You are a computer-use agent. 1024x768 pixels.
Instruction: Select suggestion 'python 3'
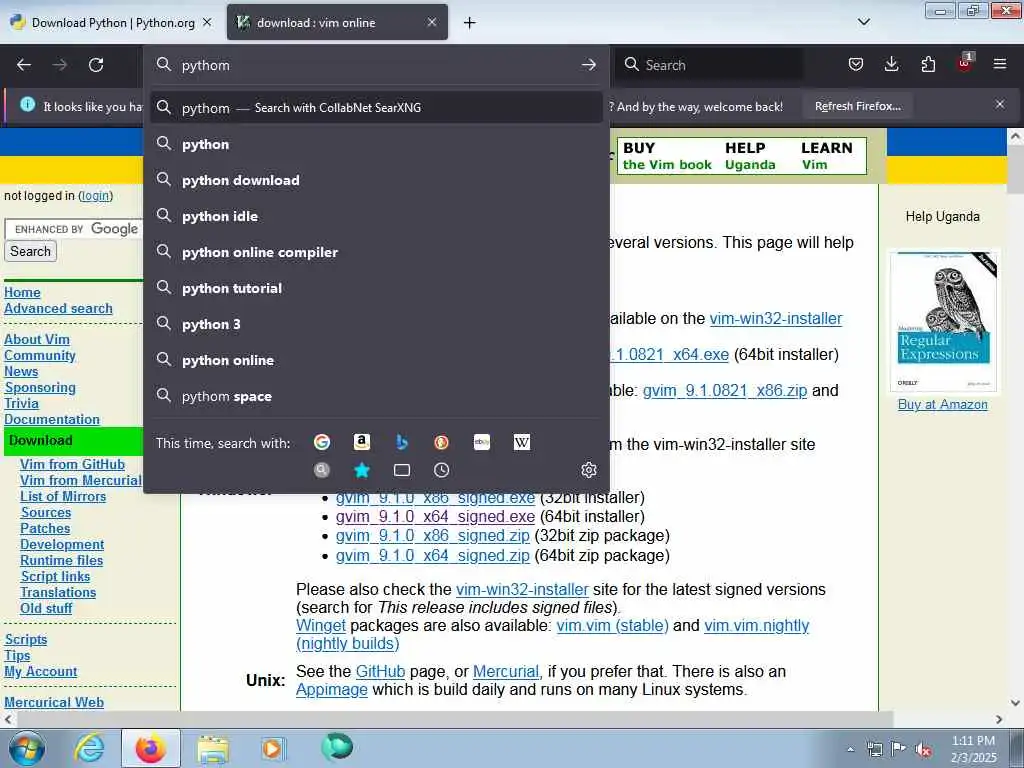click(376, 324)
